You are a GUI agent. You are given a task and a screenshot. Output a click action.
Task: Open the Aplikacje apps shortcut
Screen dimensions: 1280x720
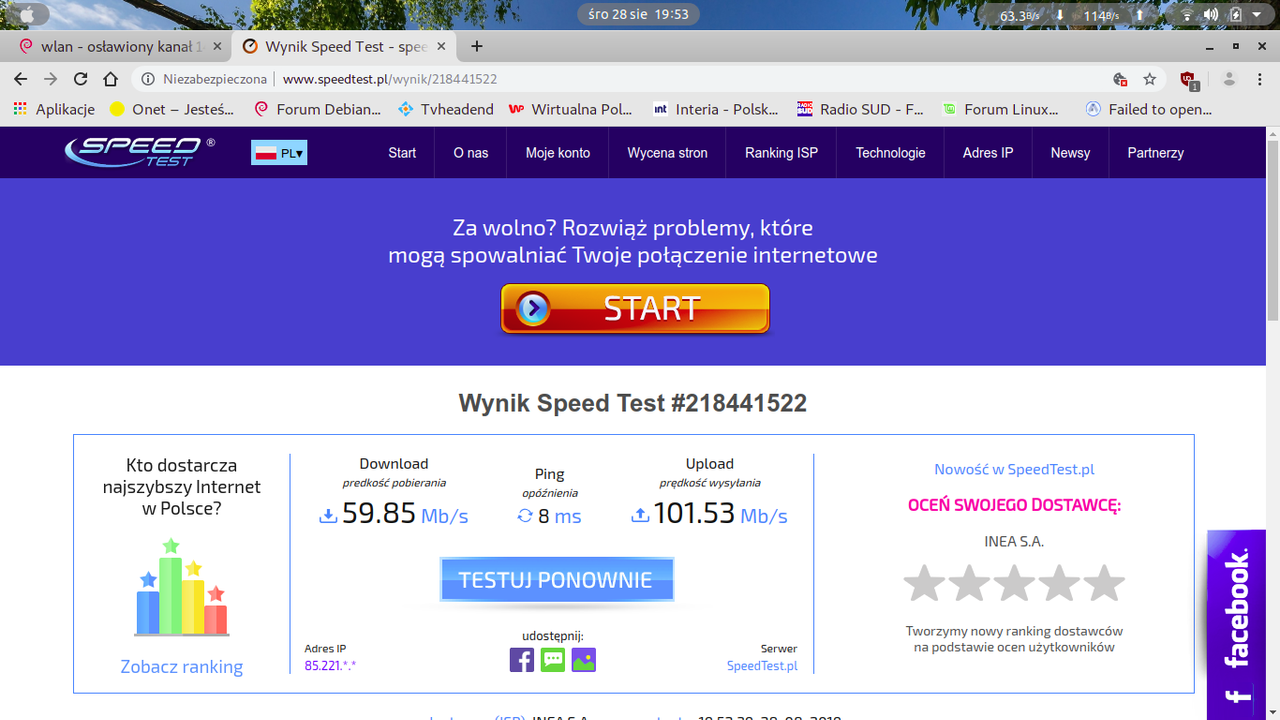pyautogui.click(x=55, y=109)
